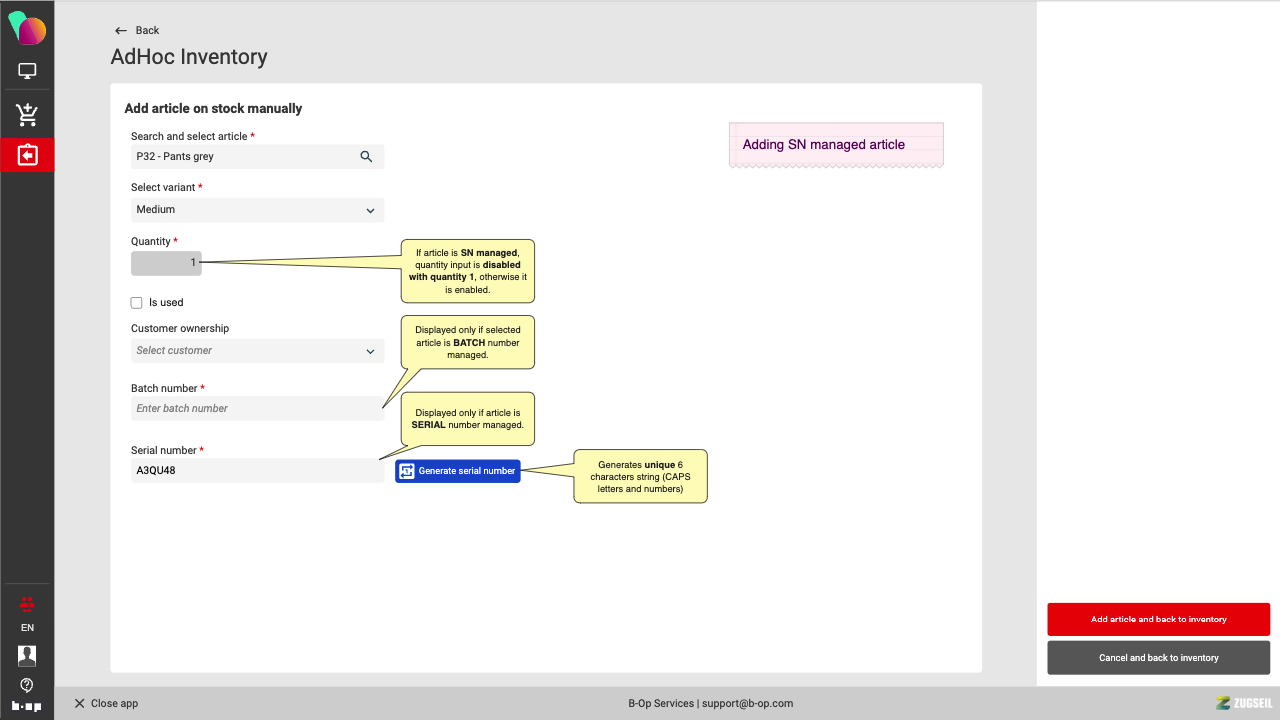Click Close app in the footer
Viewport: 1280px width, 720px height.
coord(106,703)
